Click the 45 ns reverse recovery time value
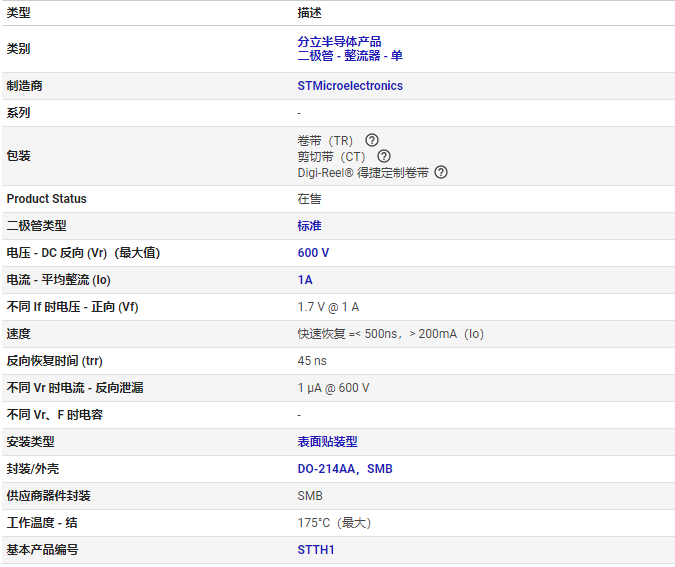Image resolution: width=675 pixels, height=567 pixels. pyautogui.click(x=312, y=360)
